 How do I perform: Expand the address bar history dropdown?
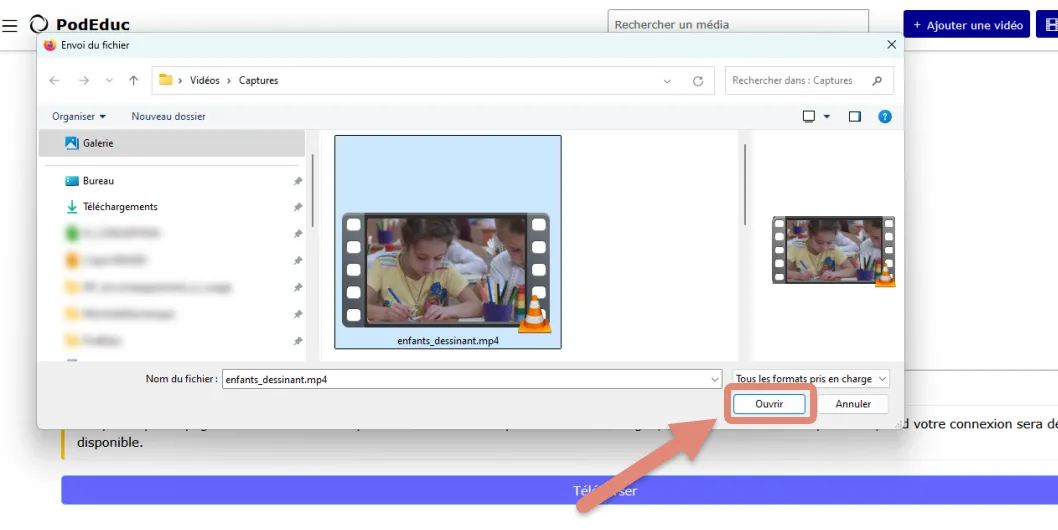point(667,81)
